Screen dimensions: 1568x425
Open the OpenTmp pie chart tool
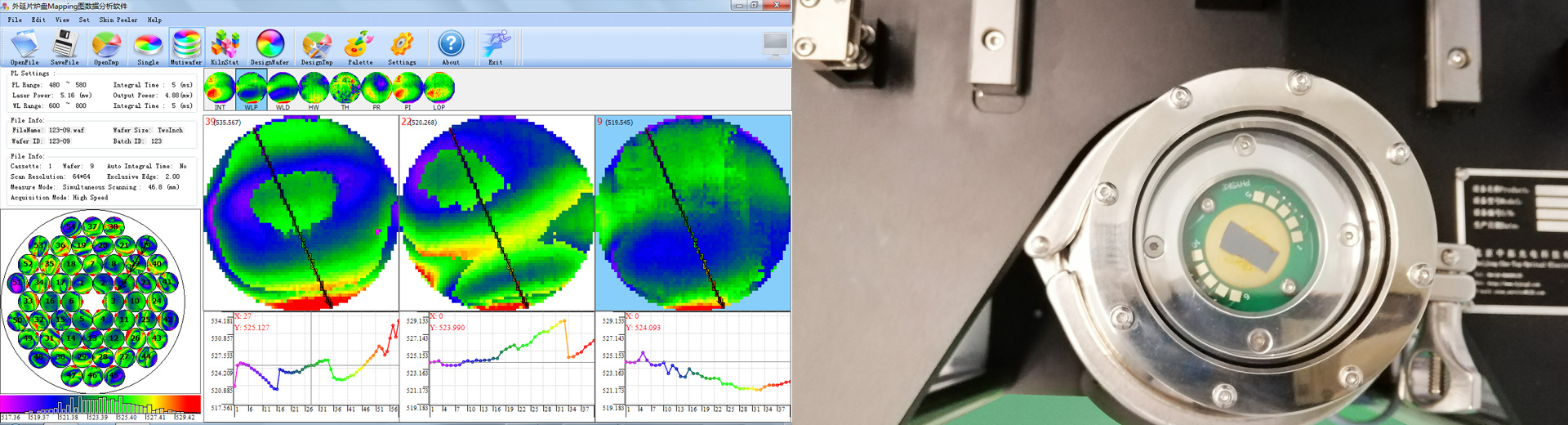(x=106, y=46)
